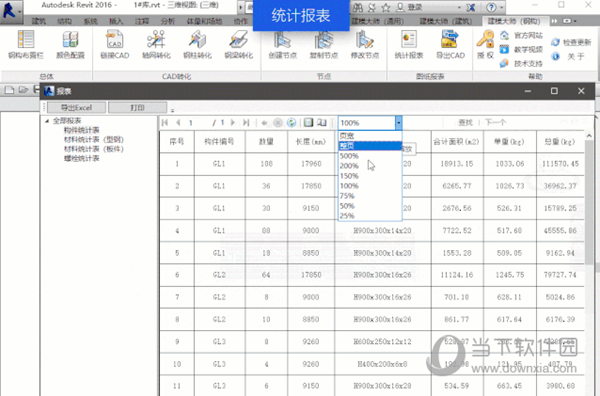600x396 pixels.
Task: Launch the 轴网转化 grid conversion tool
Action: (x=156, y=45)
